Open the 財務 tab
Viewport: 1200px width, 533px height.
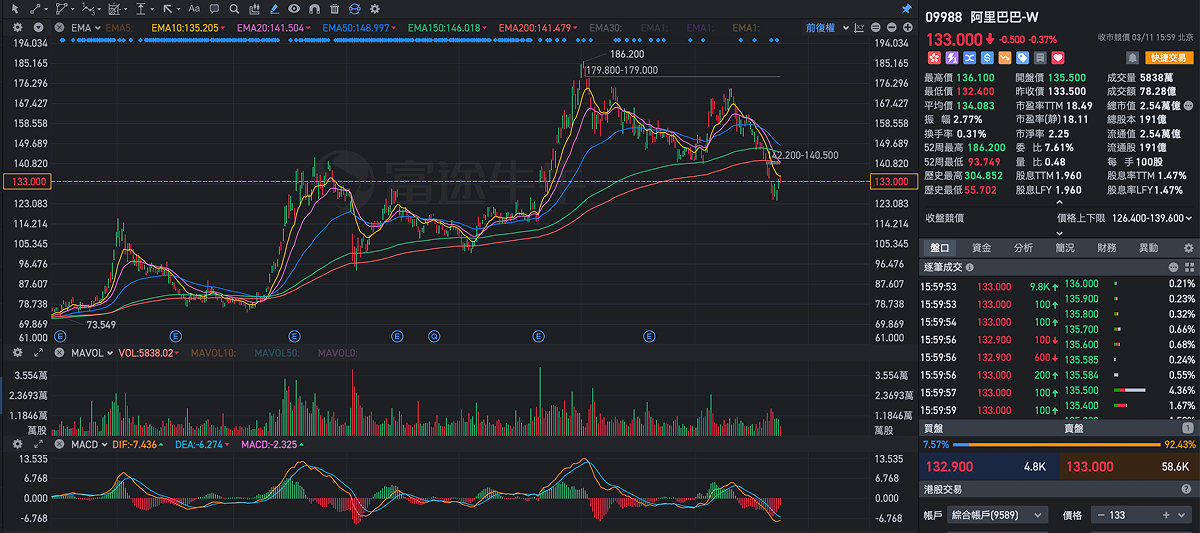tap(1106, 247)
